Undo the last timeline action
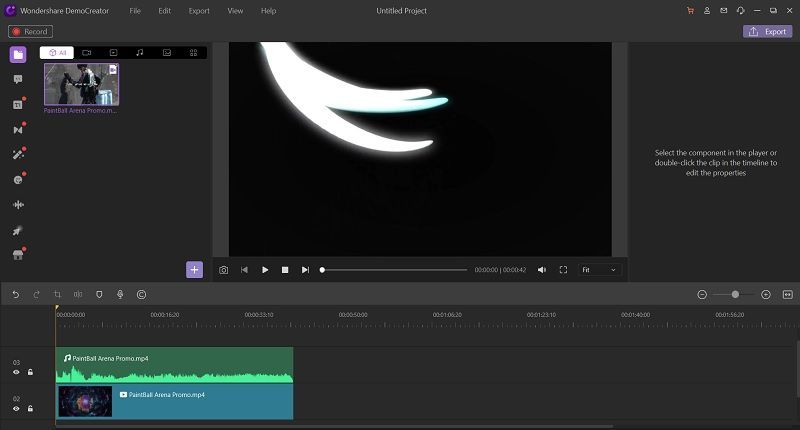Viewport: 800px width, 430px height. tap(16, 294)
